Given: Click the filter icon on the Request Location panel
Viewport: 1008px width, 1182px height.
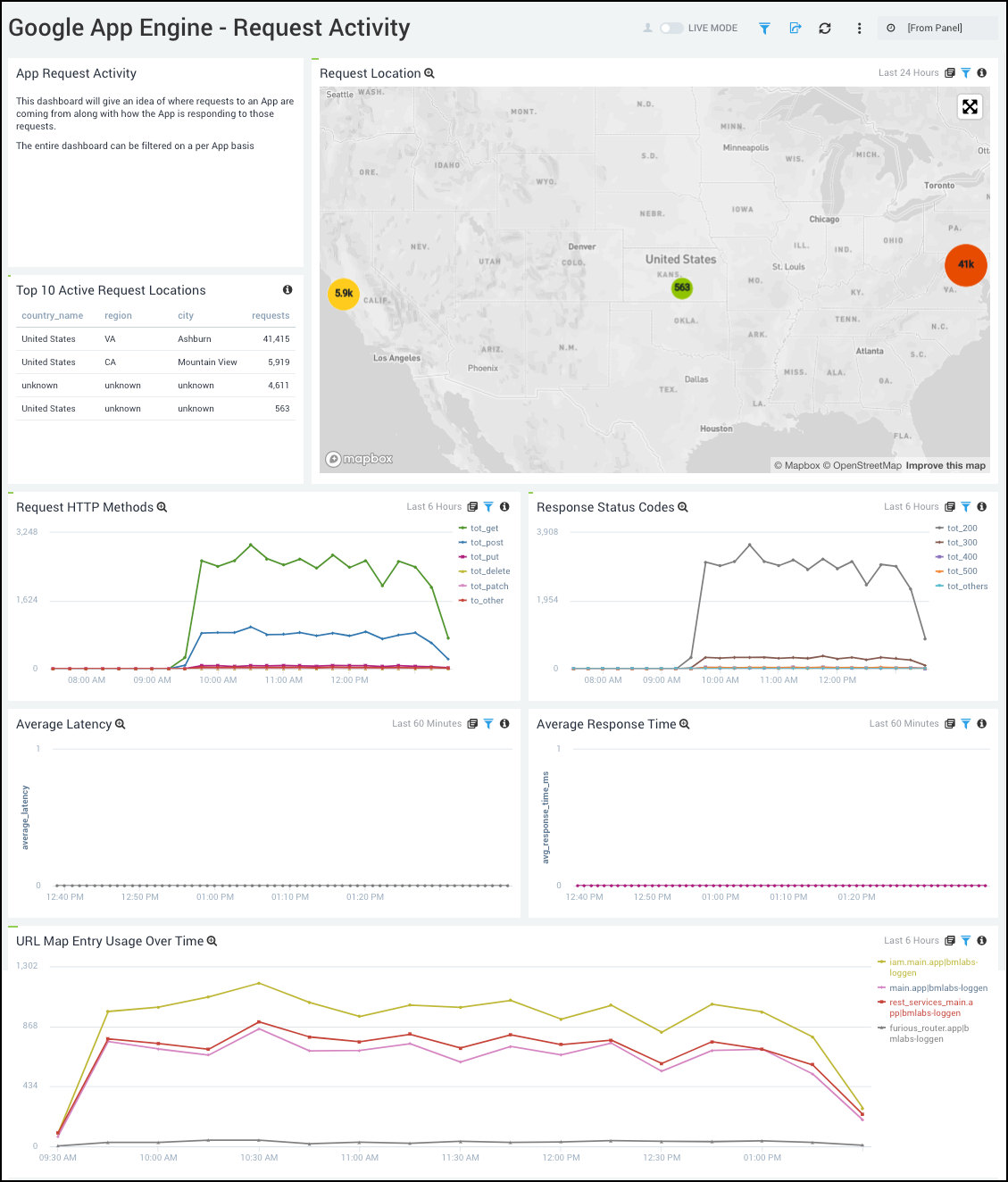Looking at the screenshot, I should click(965, 72).
